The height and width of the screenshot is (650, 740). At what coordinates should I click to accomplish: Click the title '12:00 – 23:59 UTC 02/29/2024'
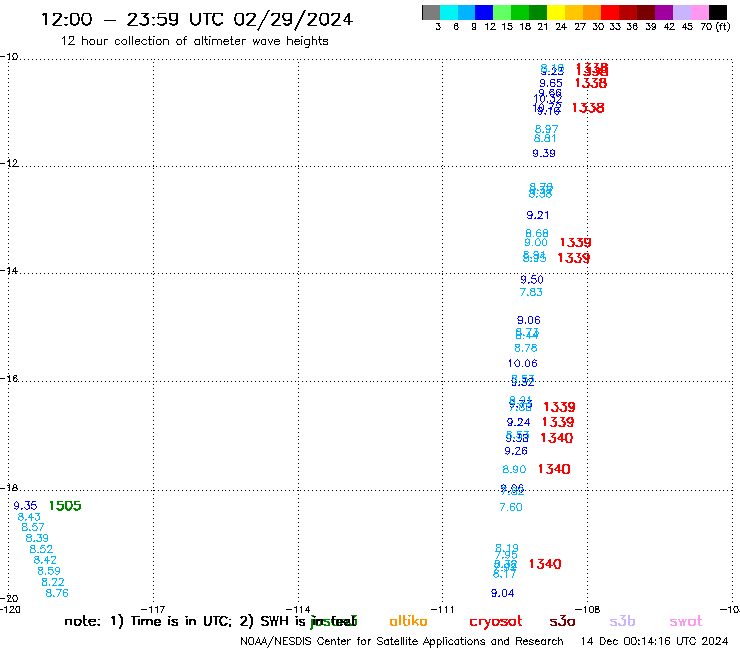[x=197, y=19]
